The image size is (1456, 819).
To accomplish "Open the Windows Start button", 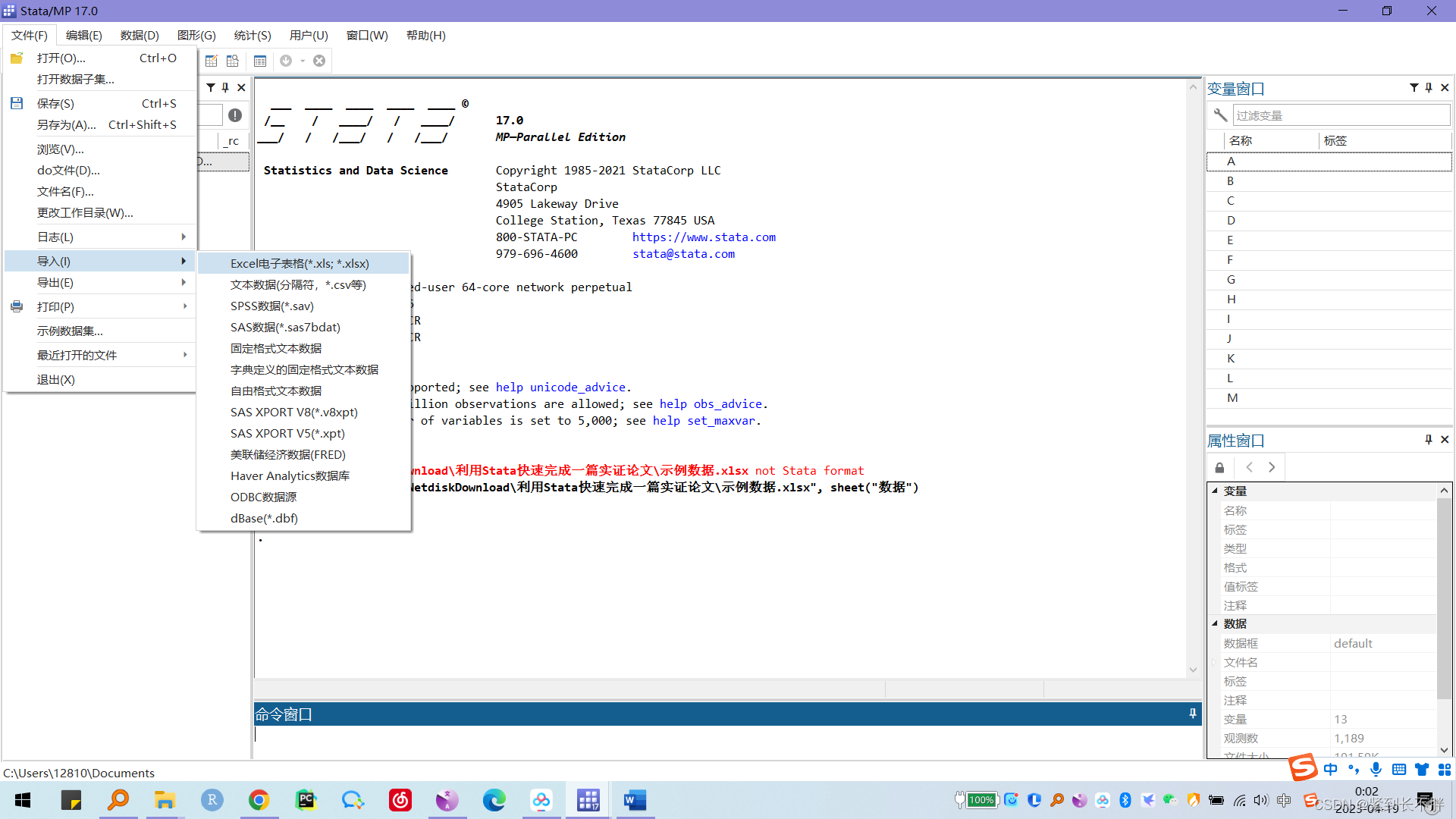I will click(23, 800).
